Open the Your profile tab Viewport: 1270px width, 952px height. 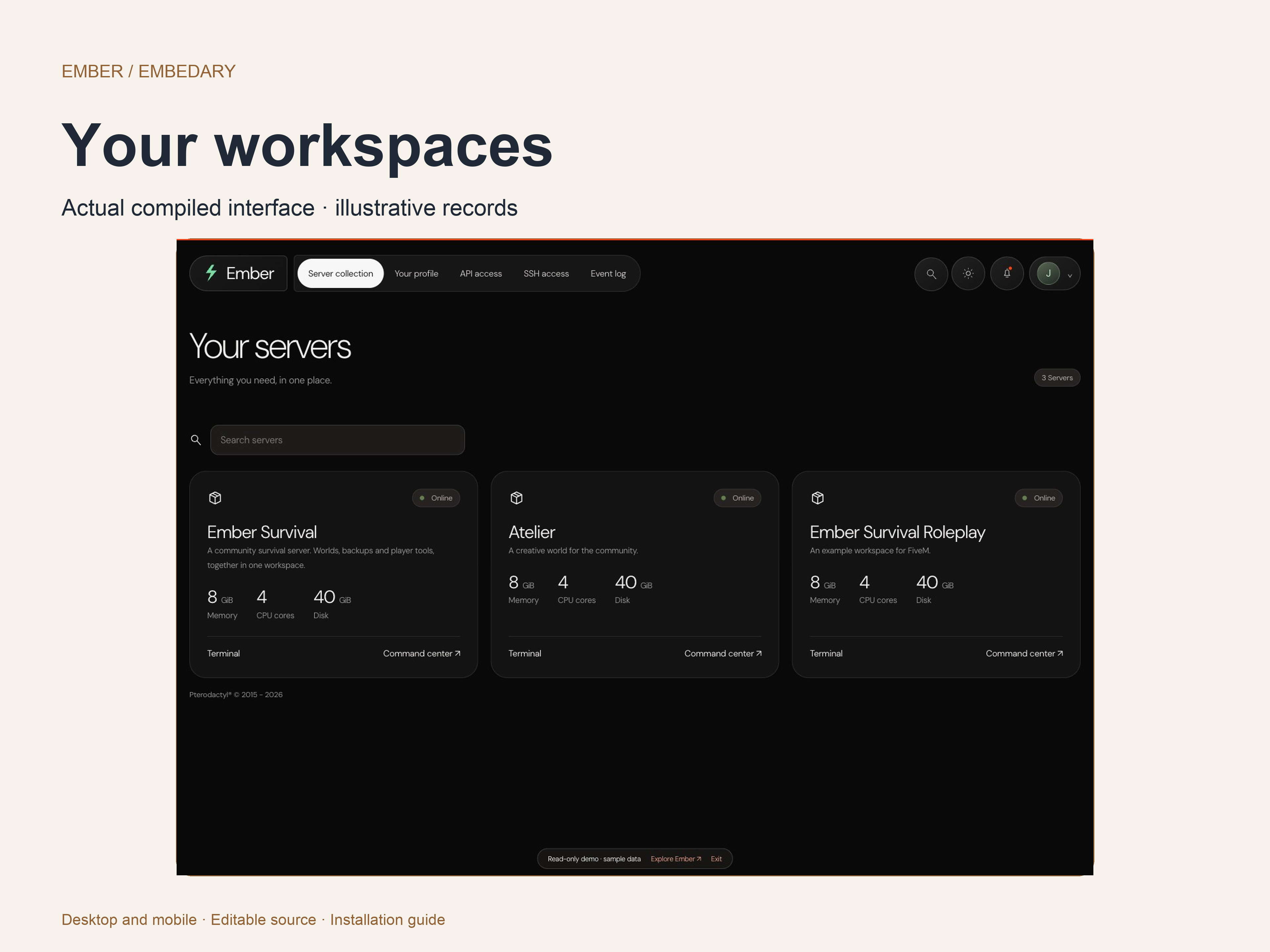click(x=416, y=274)
